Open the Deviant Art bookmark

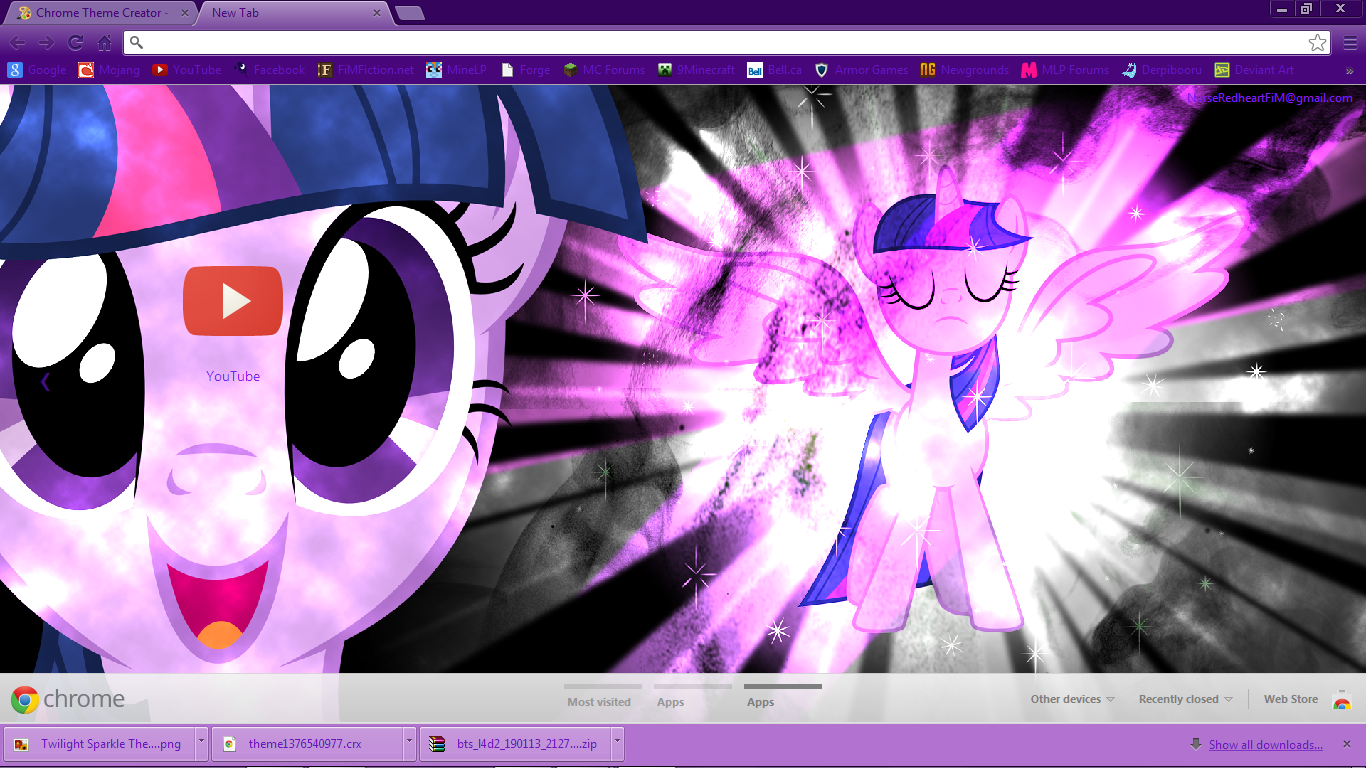[x=1254, y=70]
